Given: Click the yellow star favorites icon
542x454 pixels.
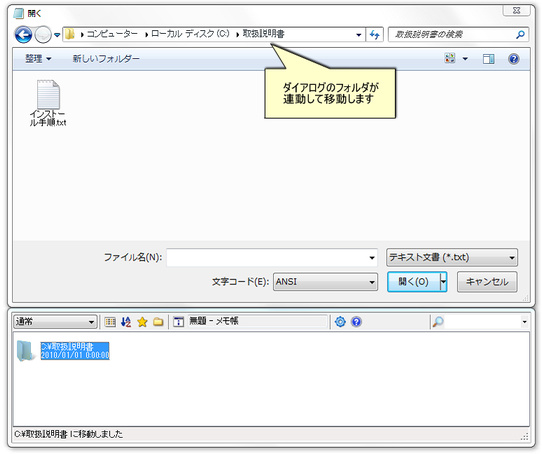Looking at the screenshot, I should click(142, 322).
